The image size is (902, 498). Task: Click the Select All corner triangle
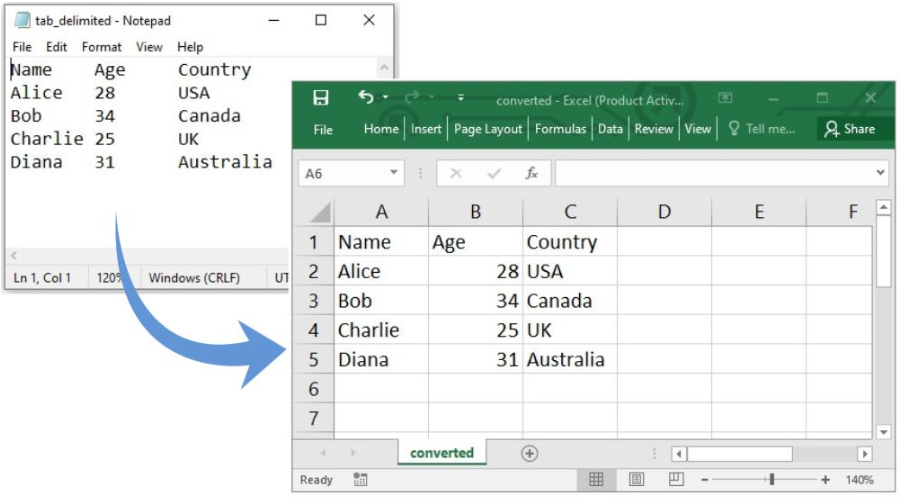(319, 212)
